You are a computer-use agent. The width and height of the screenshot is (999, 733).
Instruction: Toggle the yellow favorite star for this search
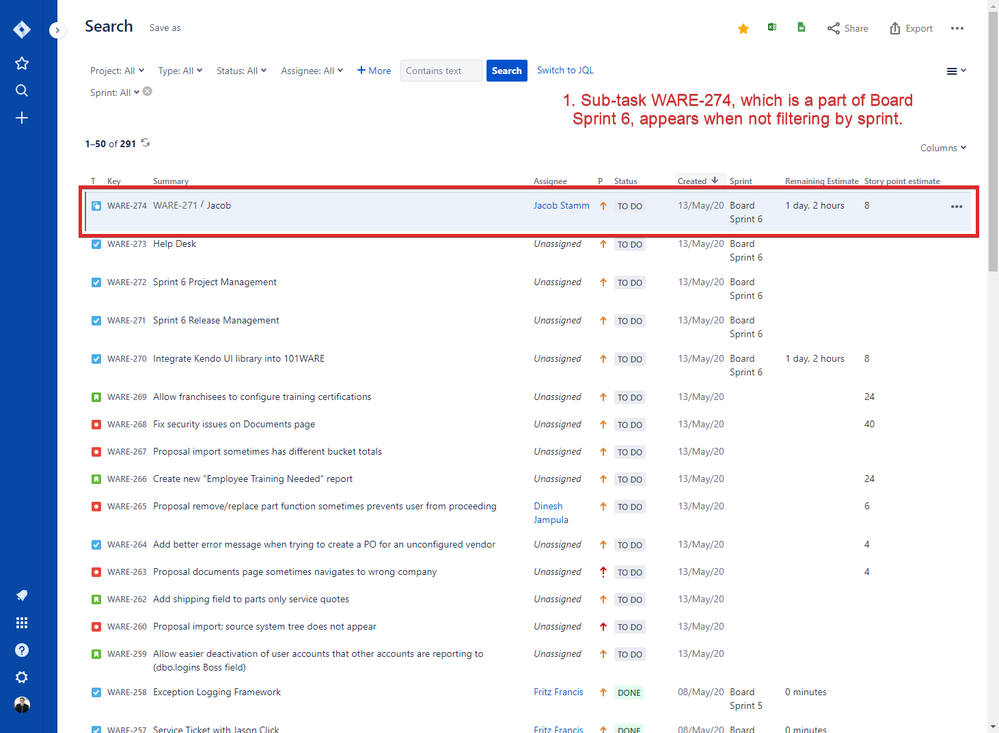click(743, 28)
